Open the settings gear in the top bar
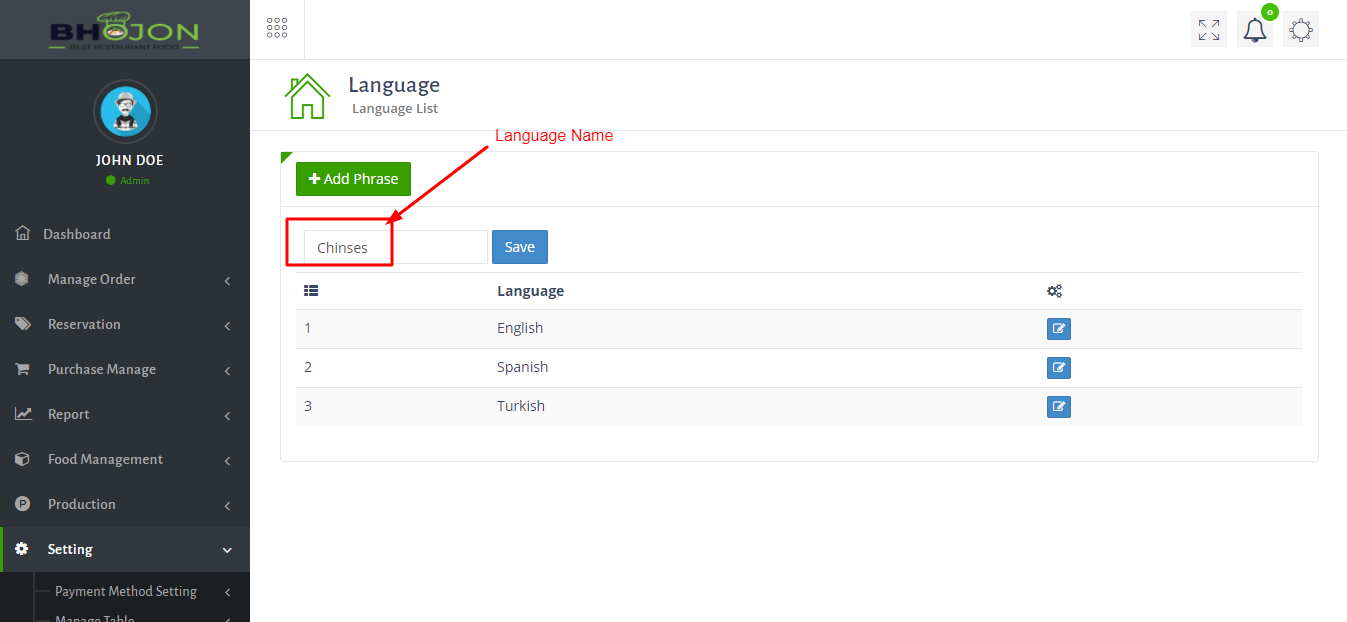 point(1300,28)
